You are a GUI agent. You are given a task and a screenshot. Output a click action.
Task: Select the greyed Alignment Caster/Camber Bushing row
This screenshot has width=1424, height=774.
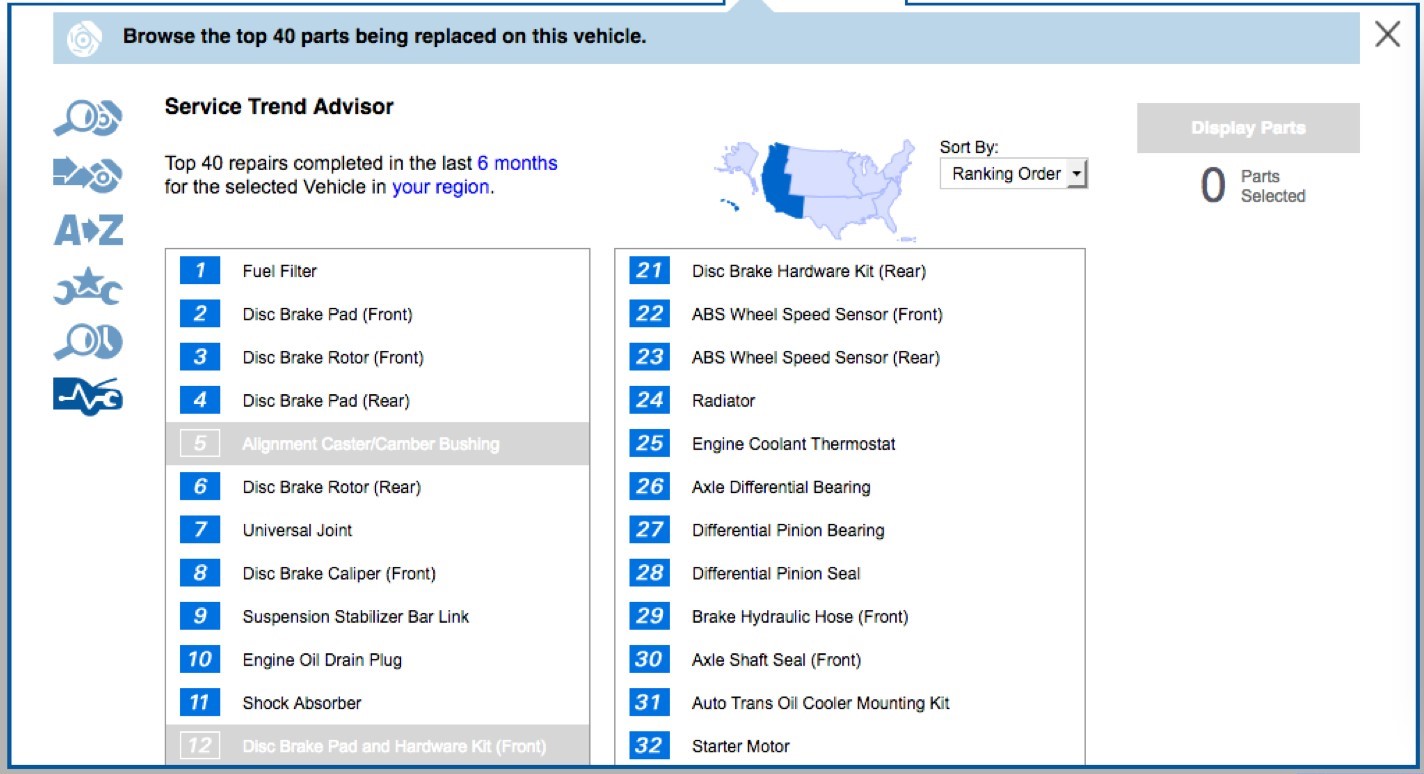point(370,444)
